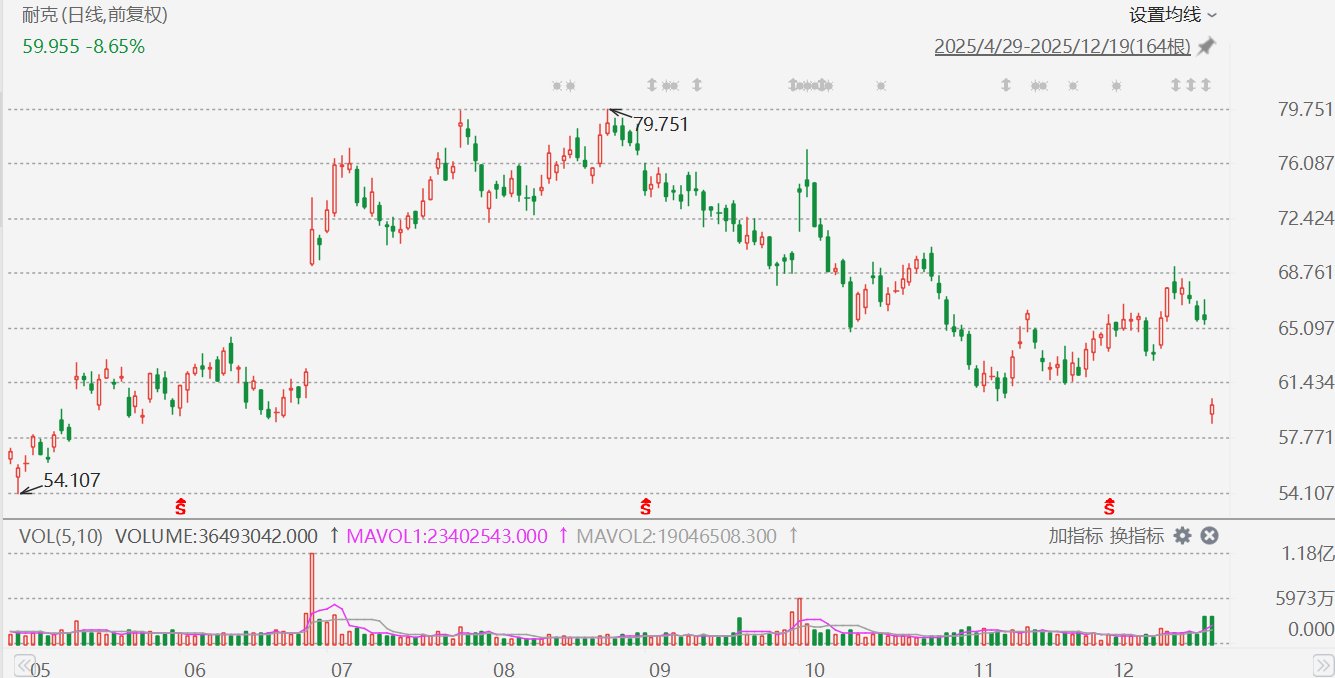
Task: Click the 07 month label on the timeline
Action: [341, 669]
